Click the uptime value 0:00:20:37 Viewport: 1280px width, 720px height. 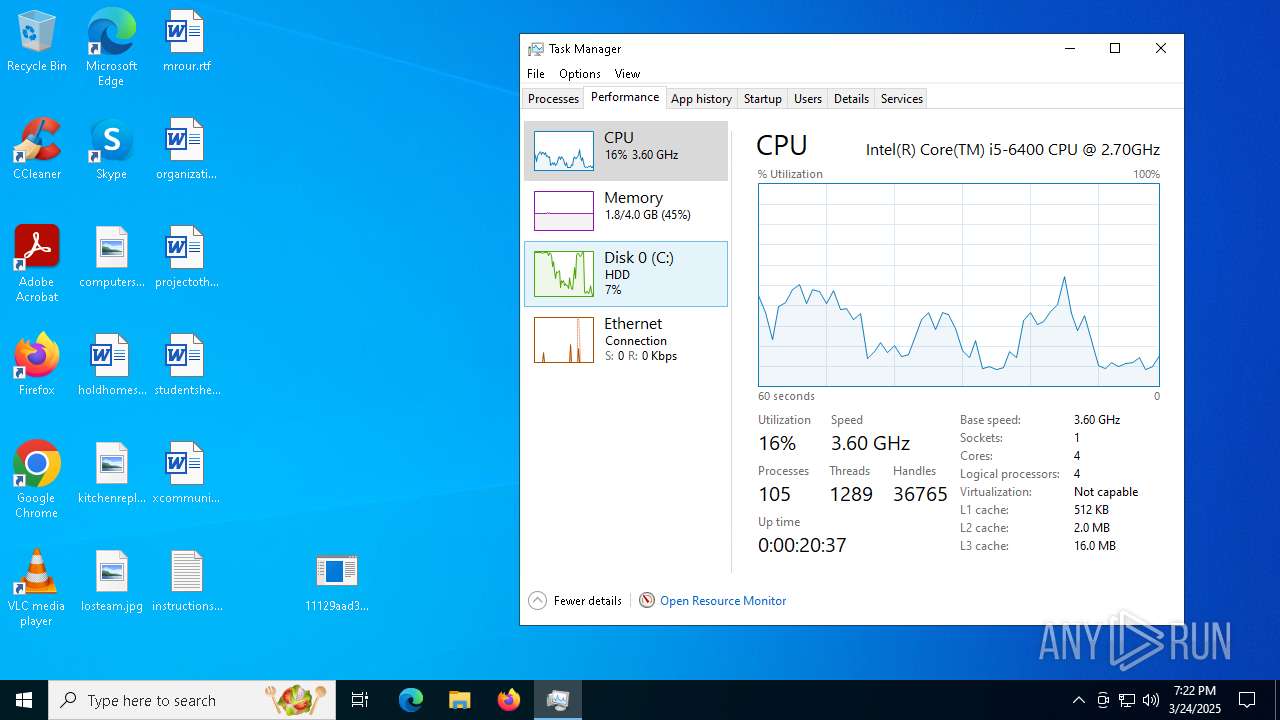tap(802, 545)
